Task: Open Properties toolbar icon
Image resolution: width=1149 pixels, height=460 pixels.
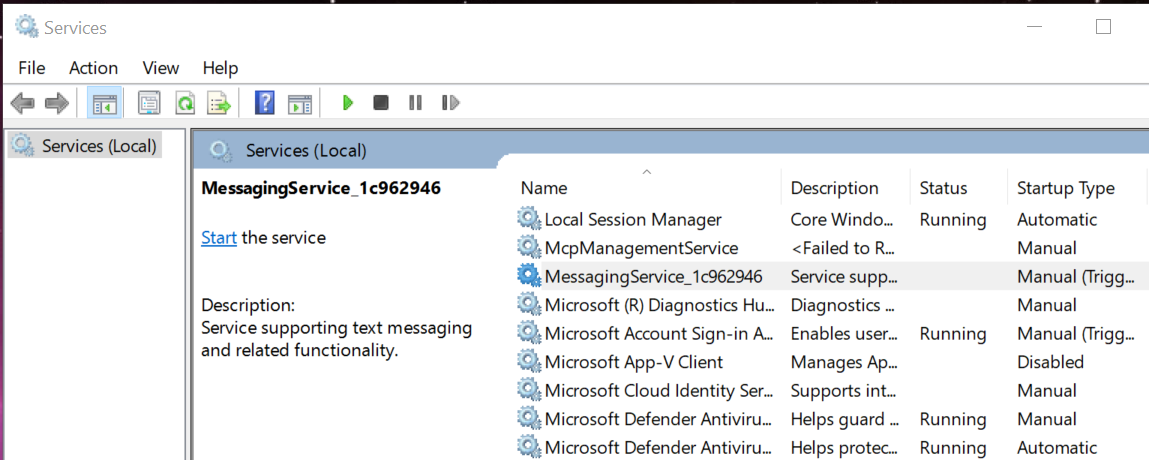Action: (x=149, y=103)
